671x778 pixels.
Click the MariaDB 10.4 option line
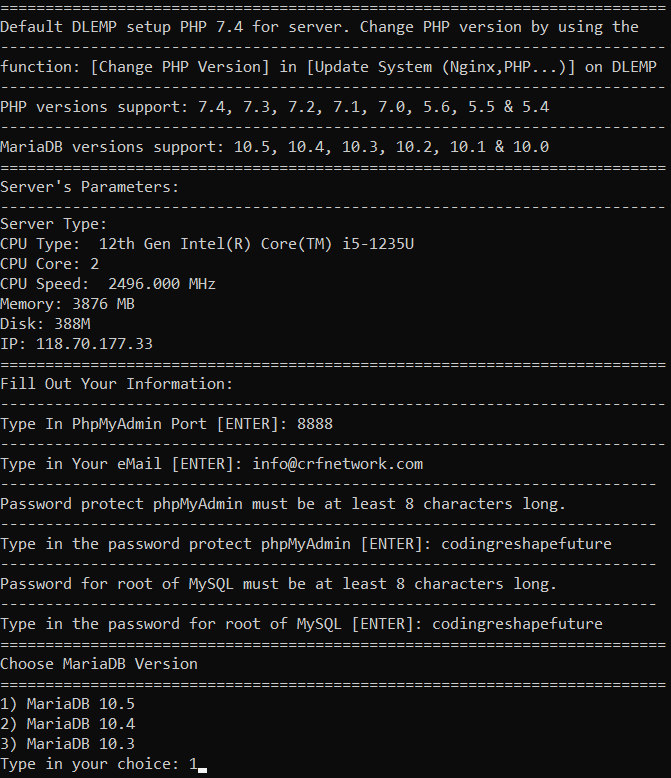point(67,724)
